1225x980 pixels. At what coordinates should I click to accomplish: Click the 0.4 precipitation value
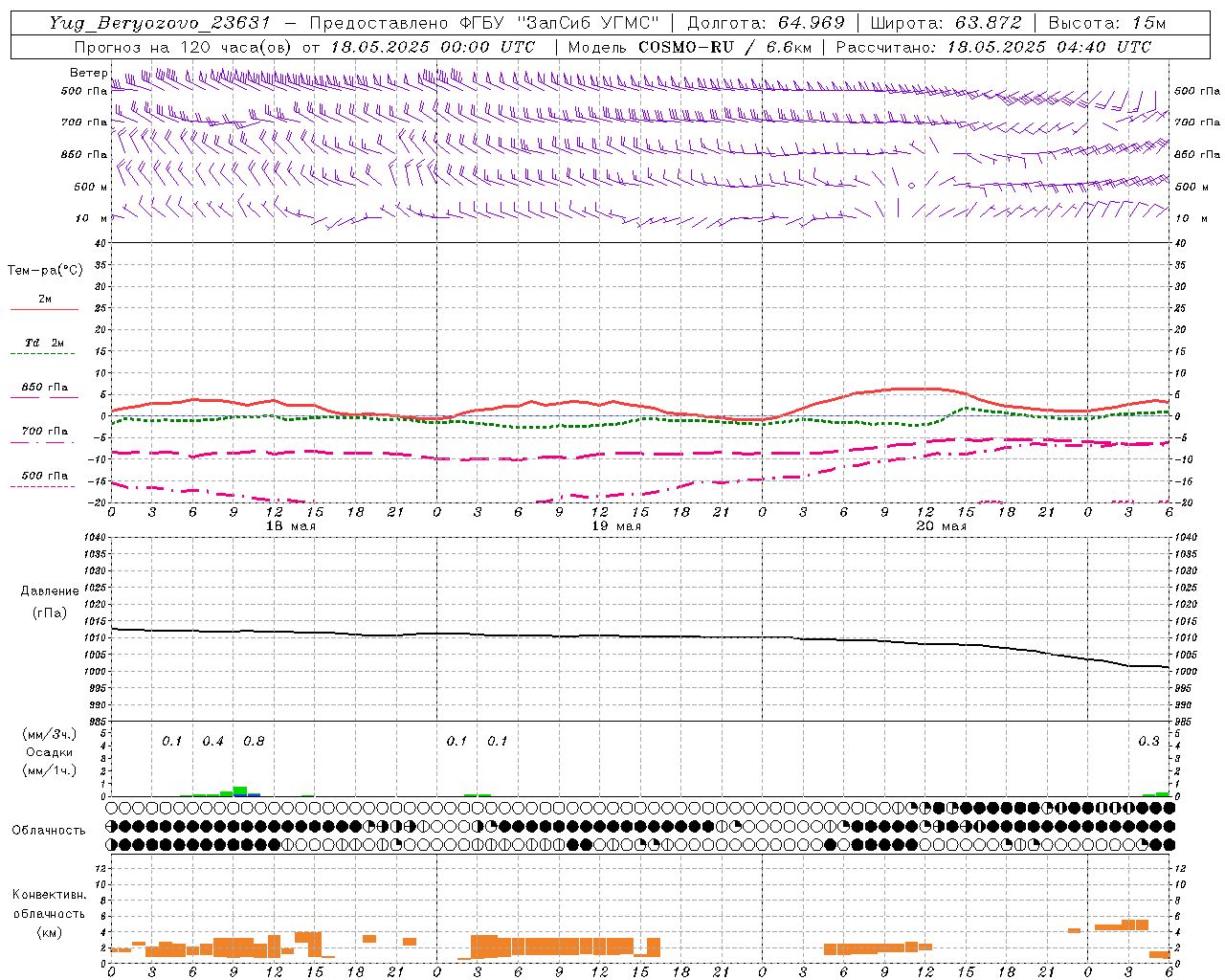point(212,742)
